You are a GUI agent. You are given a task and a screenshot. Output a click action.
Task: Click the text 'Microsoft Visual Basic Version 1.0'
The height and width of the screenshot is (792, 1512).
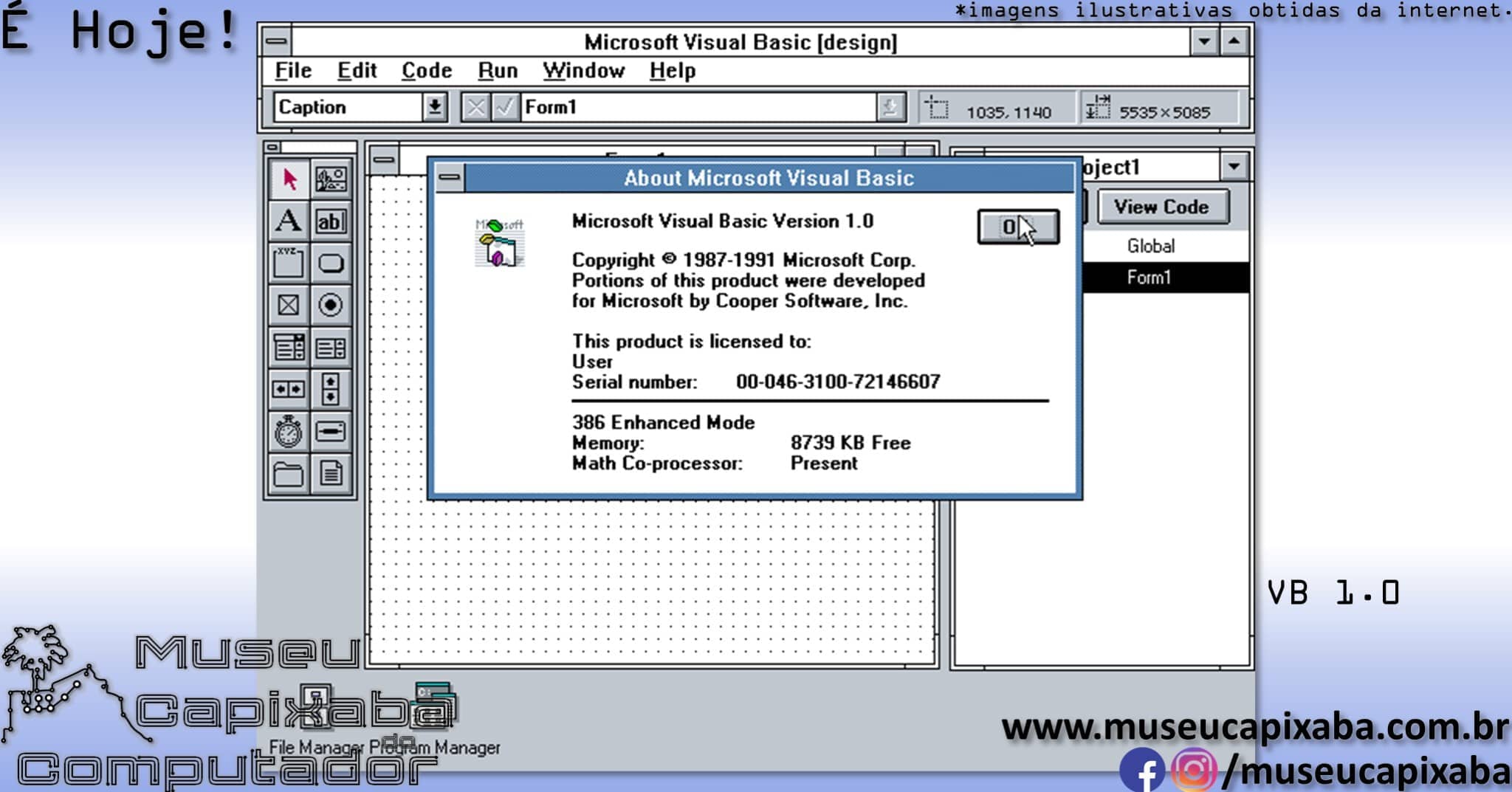click(x=723, y=221)
